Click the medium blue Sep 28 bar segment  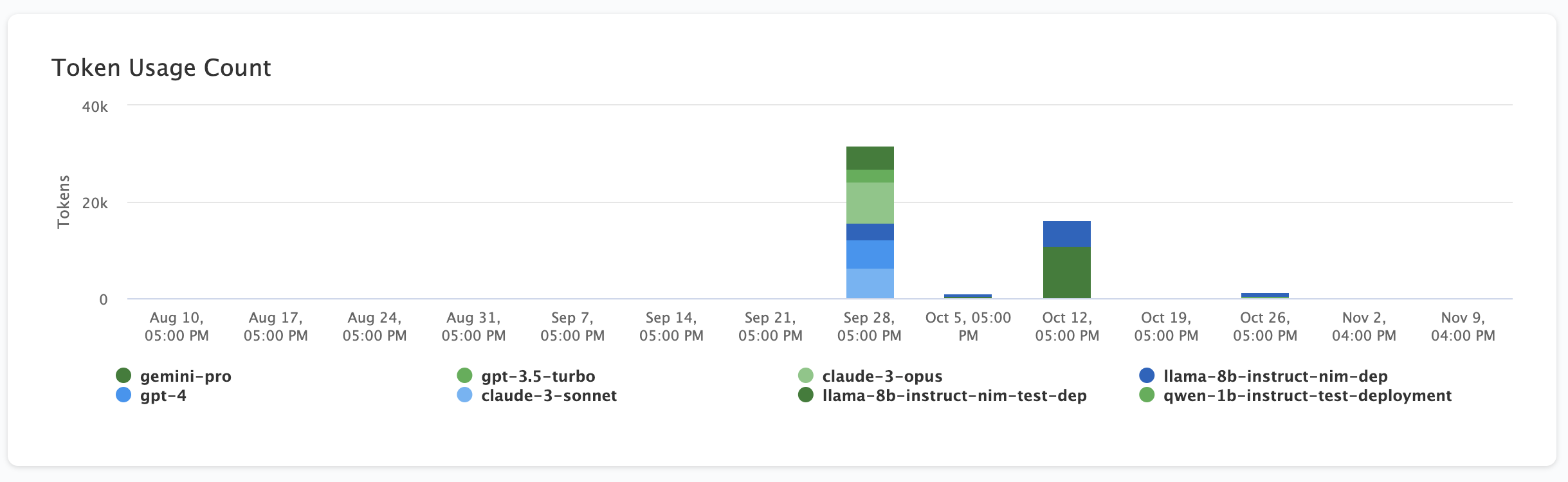[870, 254]
